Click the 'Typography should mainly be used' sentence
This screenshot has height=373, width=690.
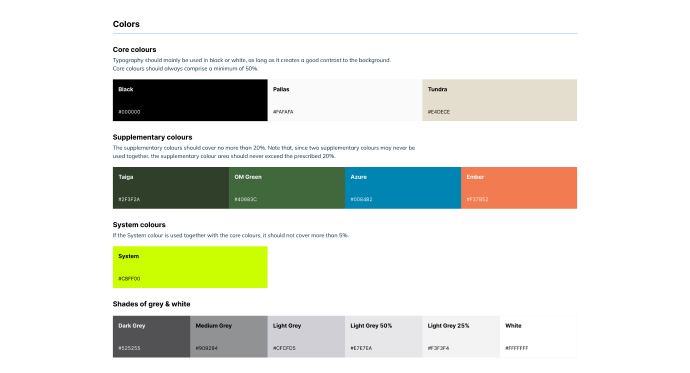tap(252, 60)
